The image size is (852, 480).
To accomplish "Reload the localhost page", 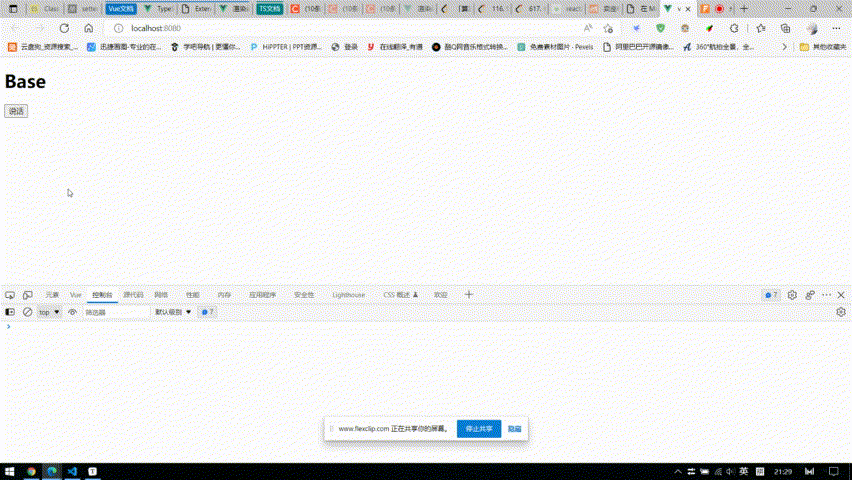I will click(x=64, y=28).
